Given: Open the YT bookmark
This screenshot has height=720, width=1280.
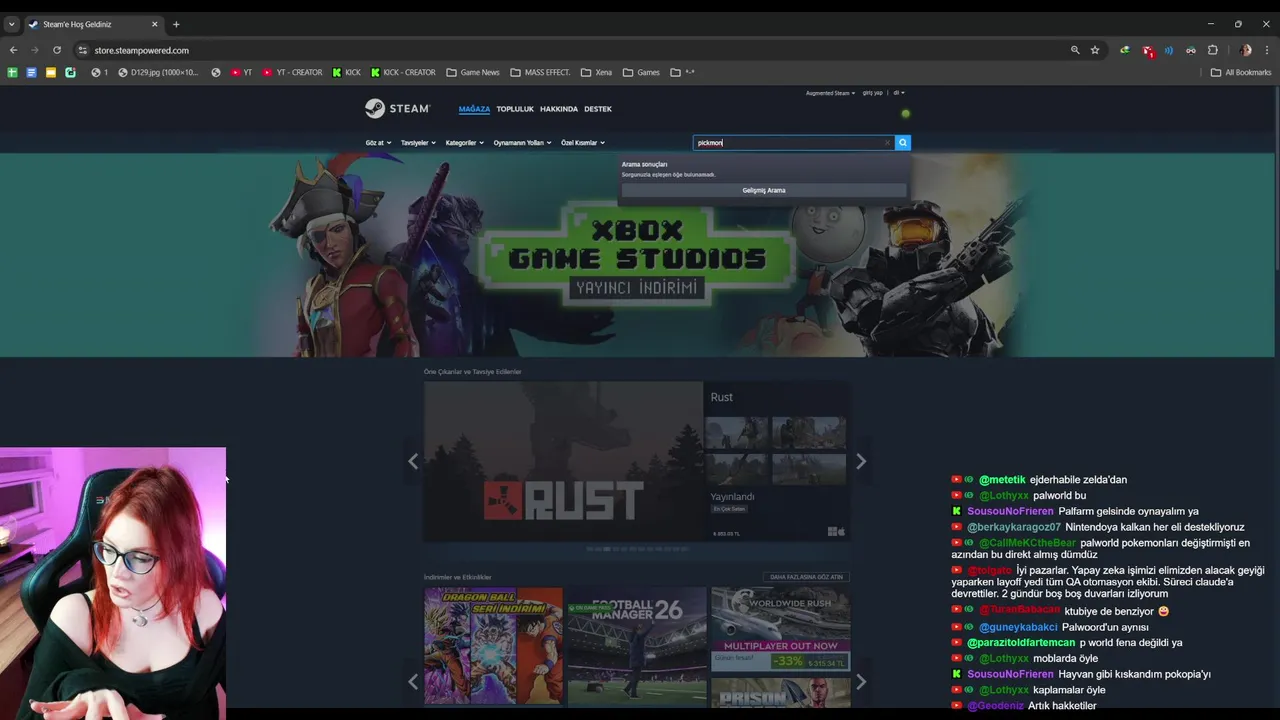Looking at the screenshot, I should coord(241,72).
